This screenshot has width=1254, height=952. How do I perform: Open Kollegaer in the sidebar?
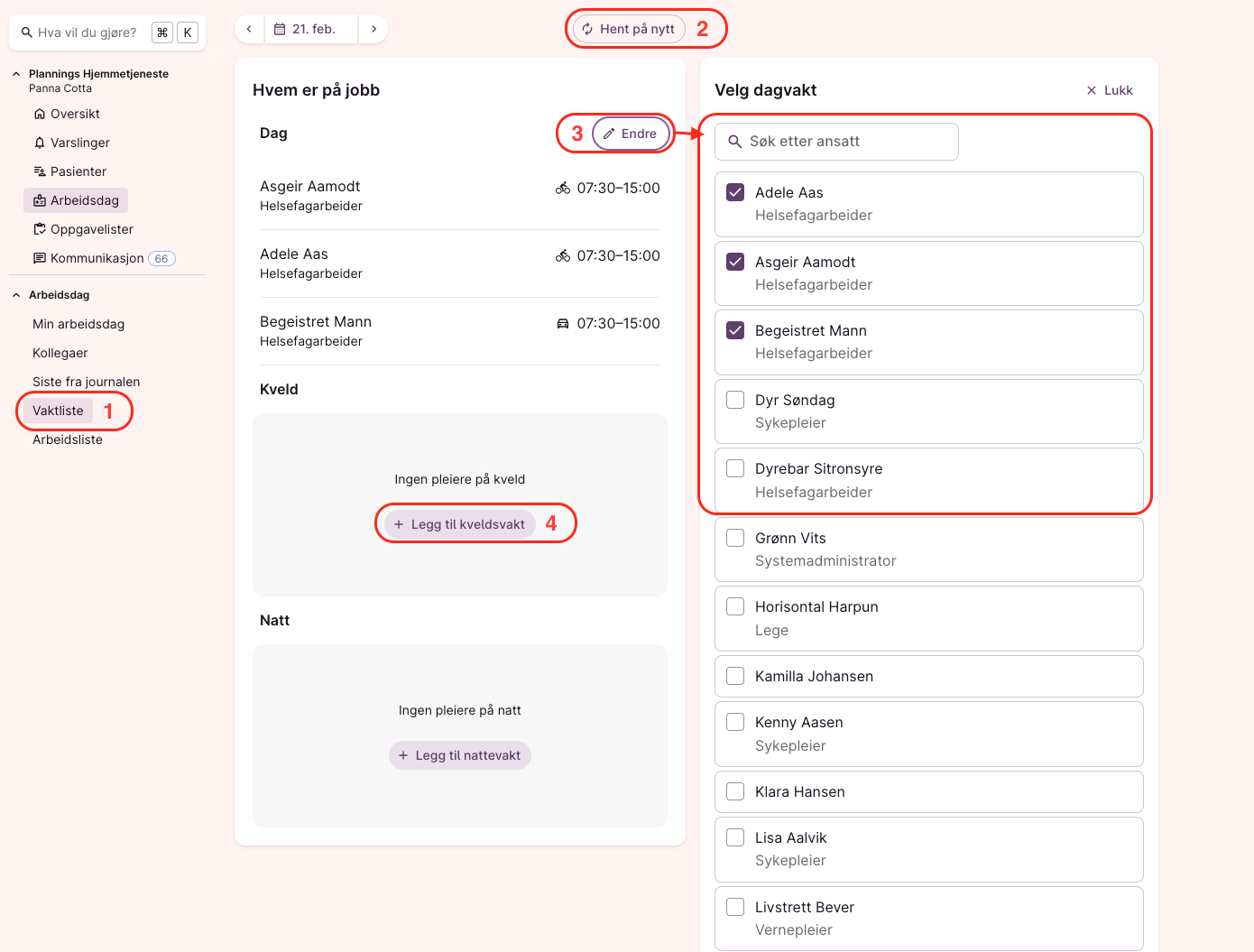(60, 353)
